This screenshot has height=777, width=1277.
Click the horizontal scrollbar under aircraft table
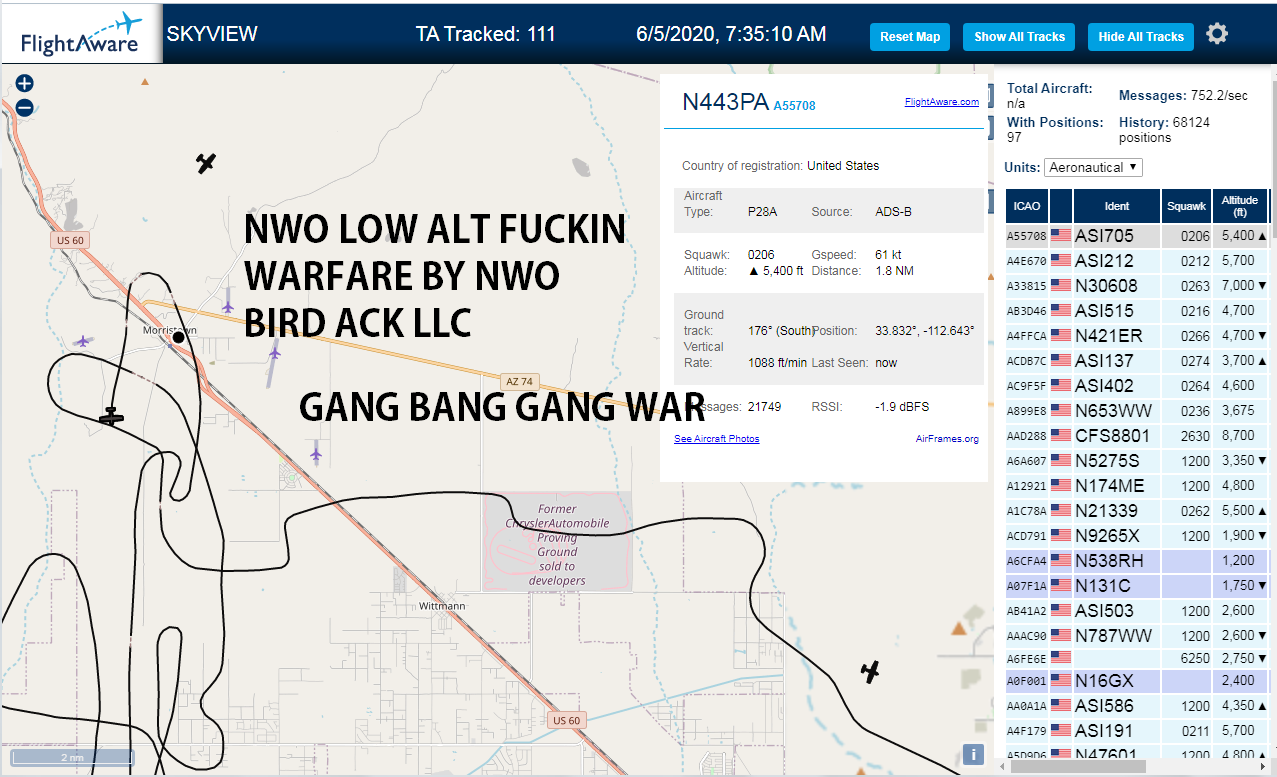pos(1078,766)
